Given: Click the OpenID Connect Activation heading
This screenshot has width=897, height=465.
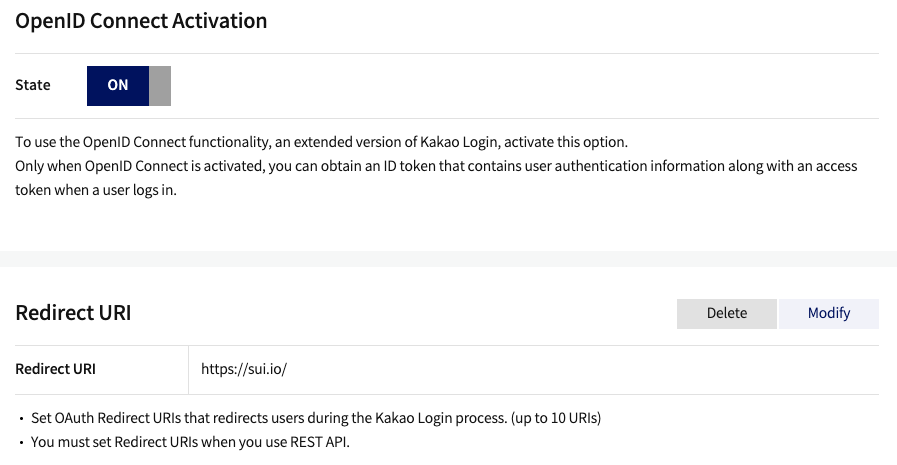Looking at the screenshot, I should [141, 20].
